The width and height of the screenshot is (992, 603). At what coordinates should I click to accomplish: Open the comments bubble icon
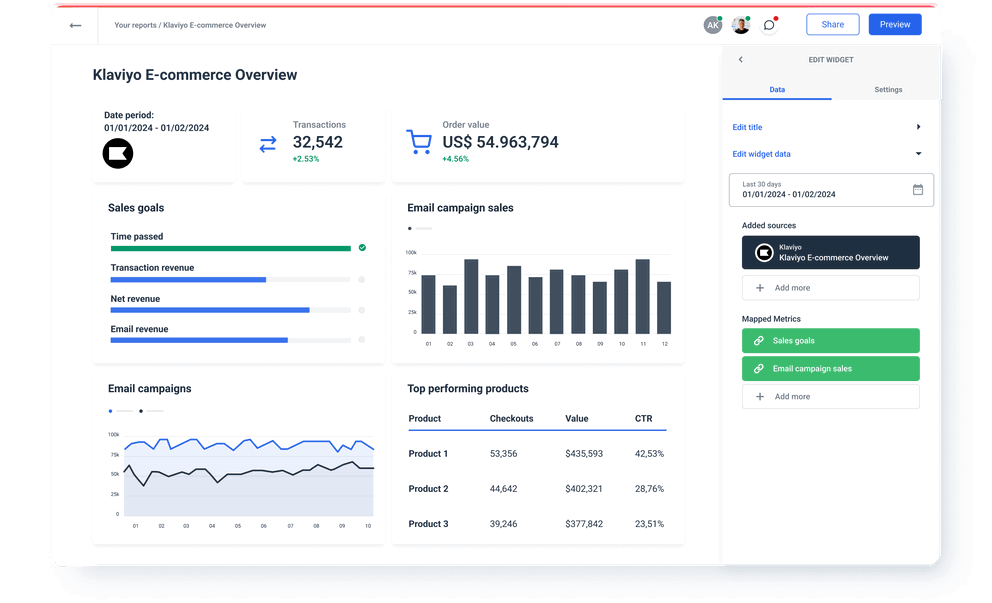[x=769, y=24]
